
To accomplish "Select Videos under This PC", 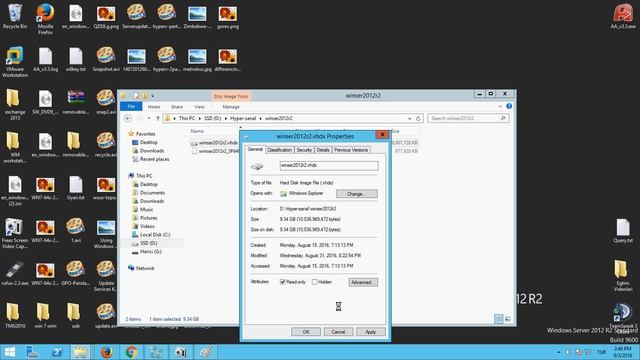I will coord(147,226).
